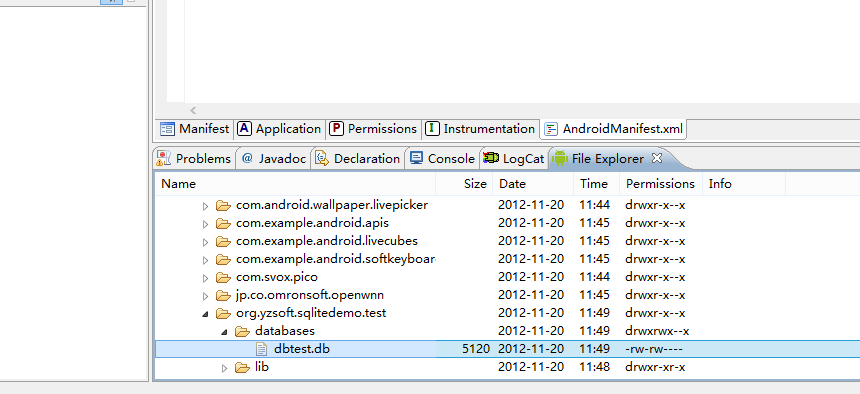
Task: Sort by the Size column header
Action: point(464,184)
